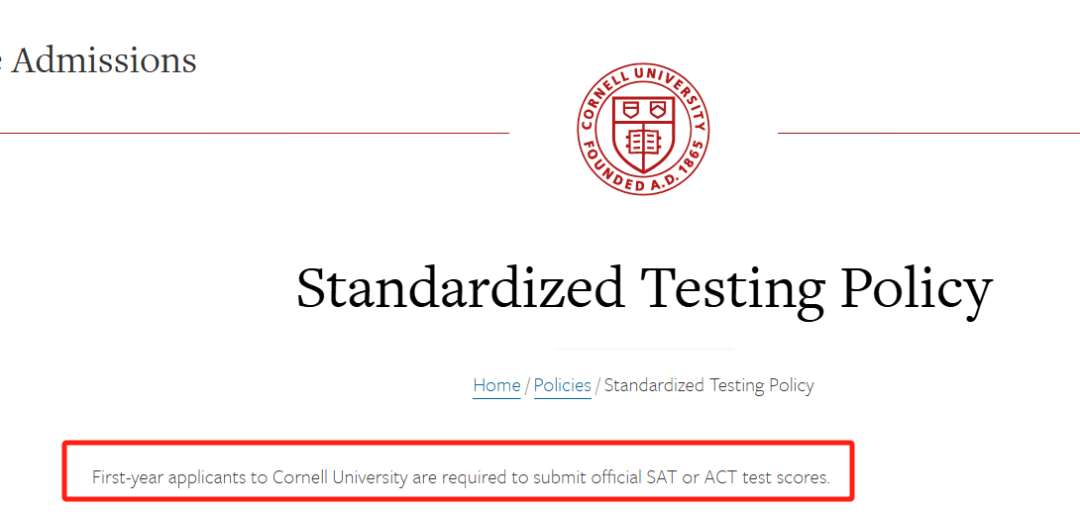Viewport: 1080px width, 515px height.
Task: Click 'test scores' at the sentence end
Action: pos(785,476)
